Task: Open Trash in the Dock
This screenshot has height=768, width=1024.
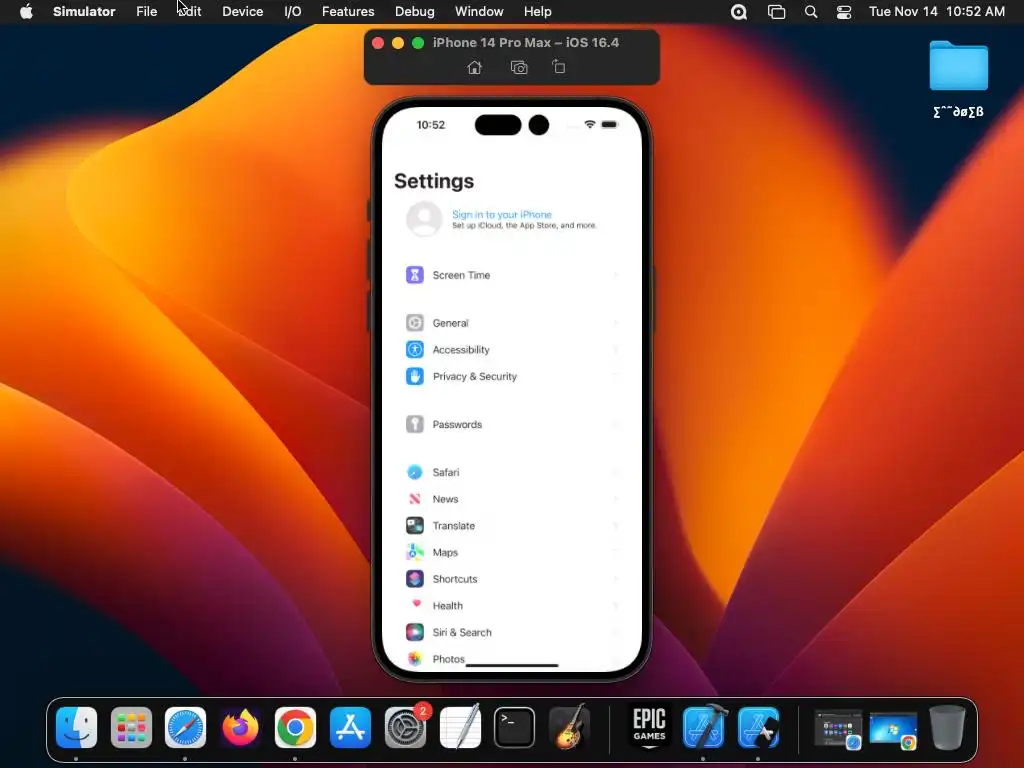Action: pos(947,727)
